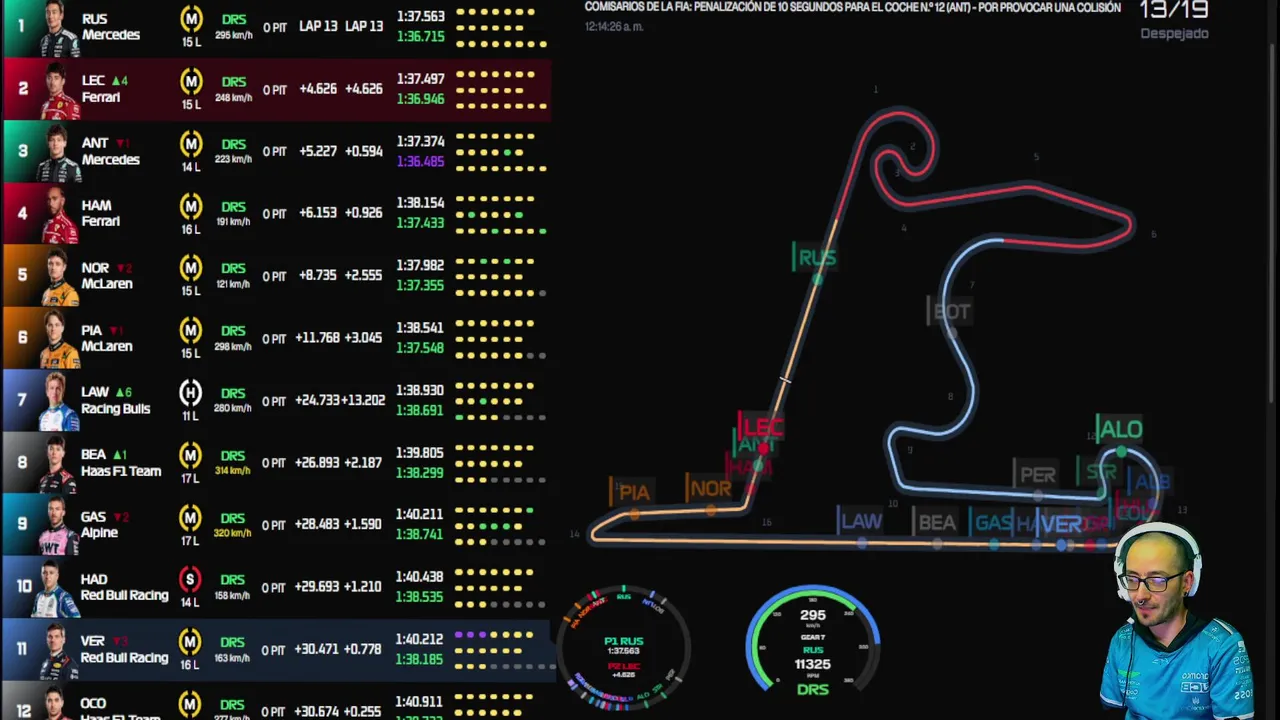
Task: Select the Gasly driver portrait
Action: point(58,526)
